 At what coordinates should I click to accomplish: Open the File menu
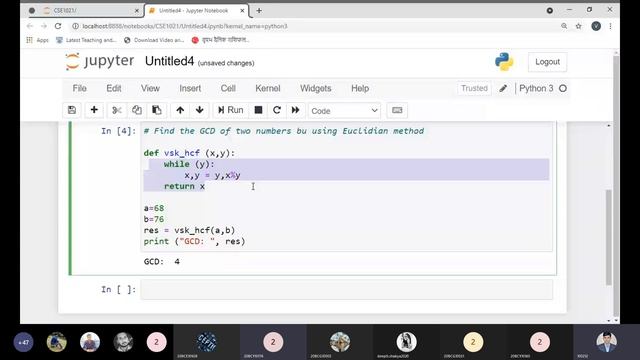tap(79, 89)
